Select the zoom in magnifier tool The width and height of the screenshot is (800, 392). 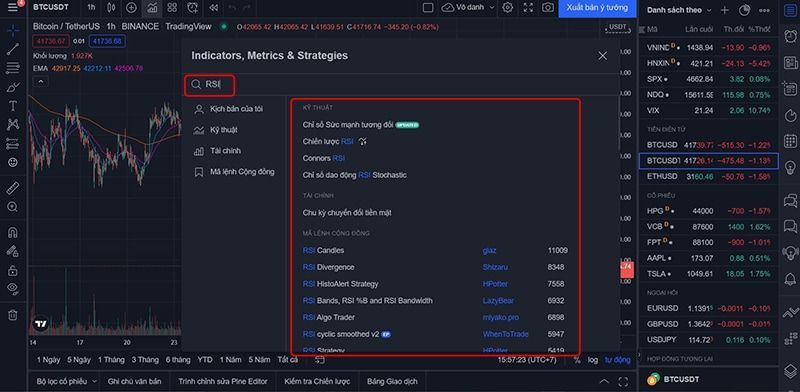click(13, 207)
